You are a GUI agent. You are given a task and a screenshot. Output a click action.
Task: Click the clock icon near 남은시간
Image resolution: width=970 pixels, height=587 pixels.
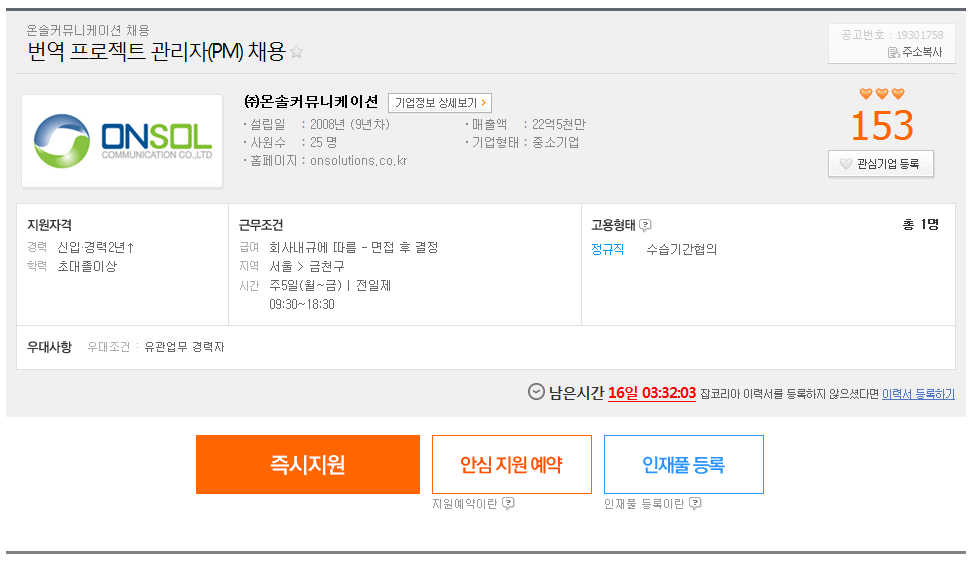536,392
